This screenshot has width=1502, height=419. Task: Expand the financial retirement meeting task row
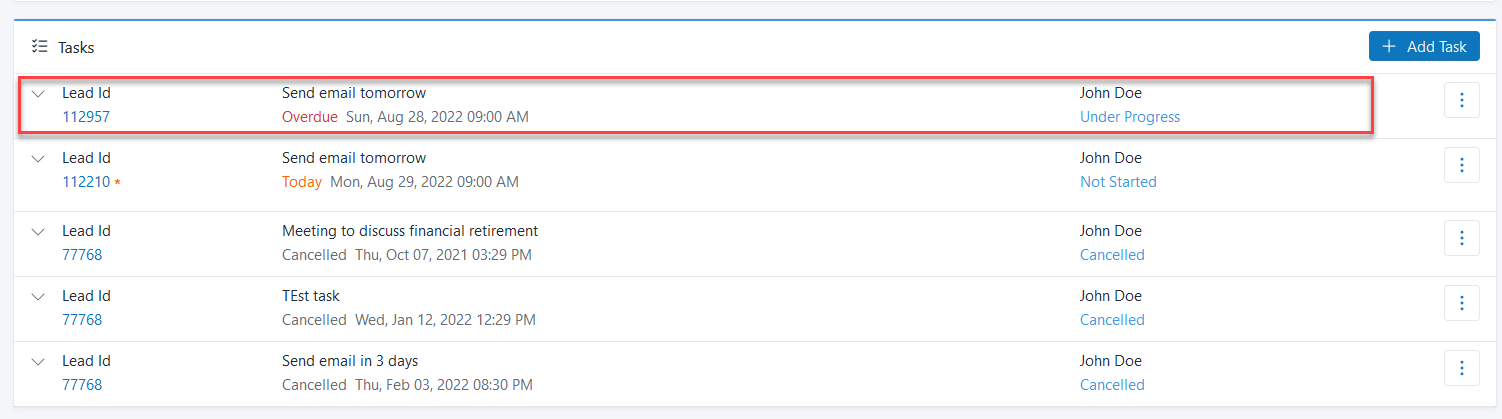click(39, 232)
